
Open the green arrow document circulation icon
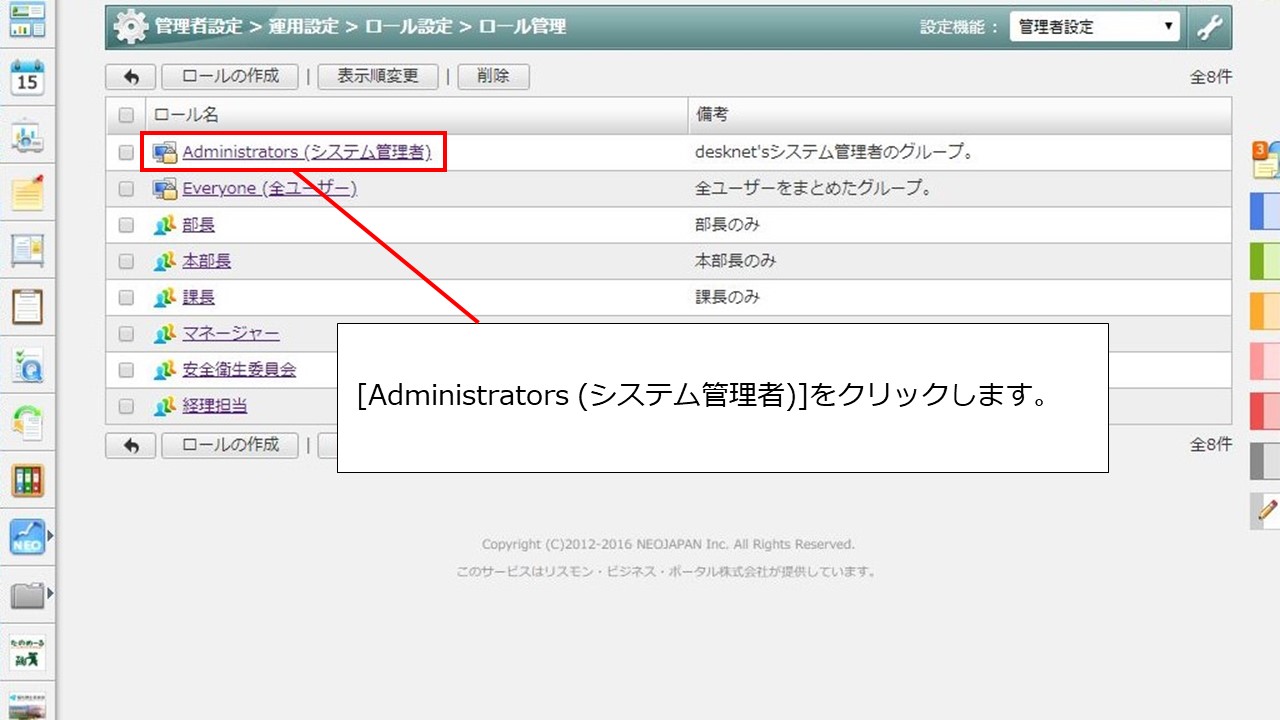(x=27, y=423)
